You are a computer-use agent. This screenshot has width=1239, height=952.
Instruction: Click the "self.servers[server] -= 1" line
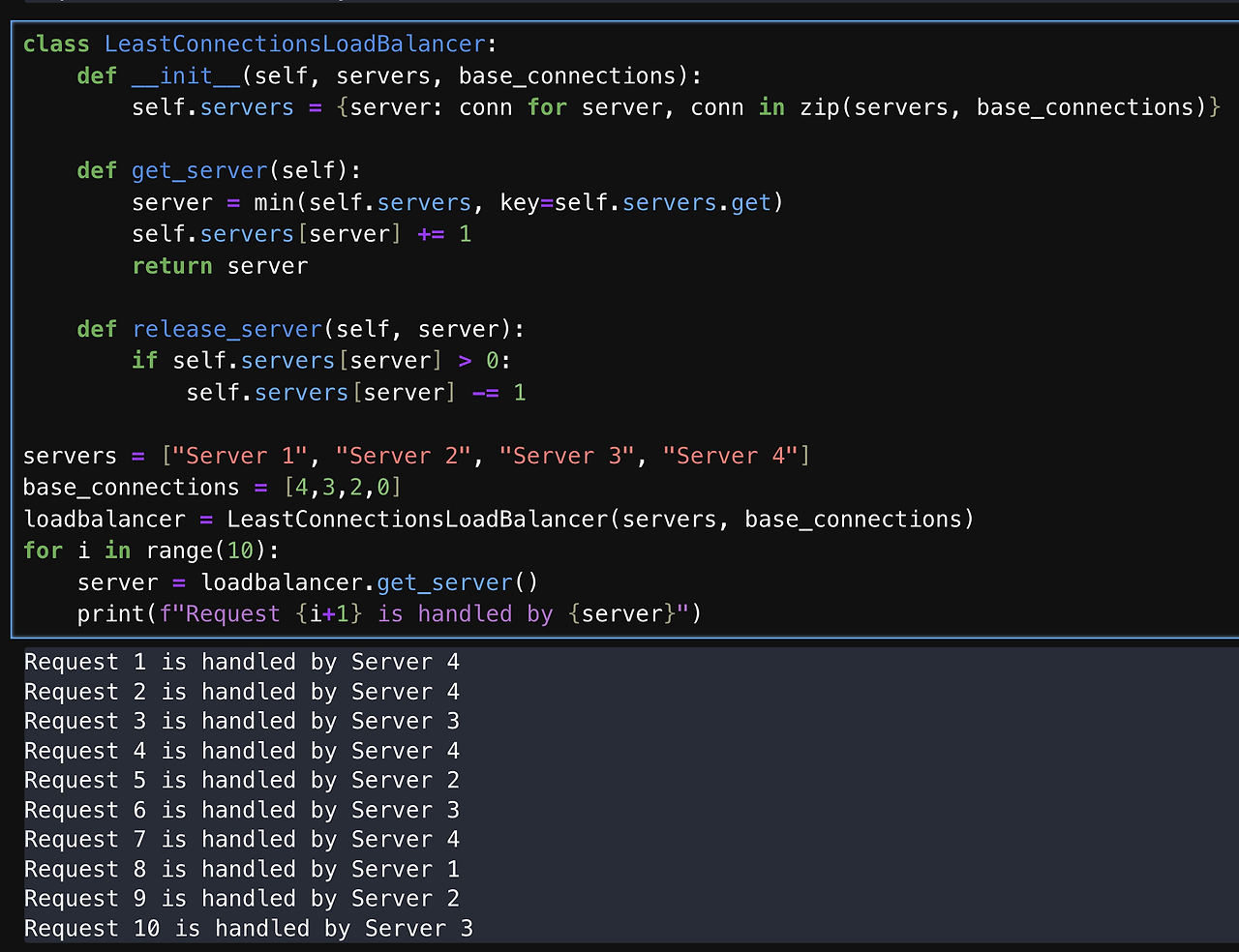(356, 393)
